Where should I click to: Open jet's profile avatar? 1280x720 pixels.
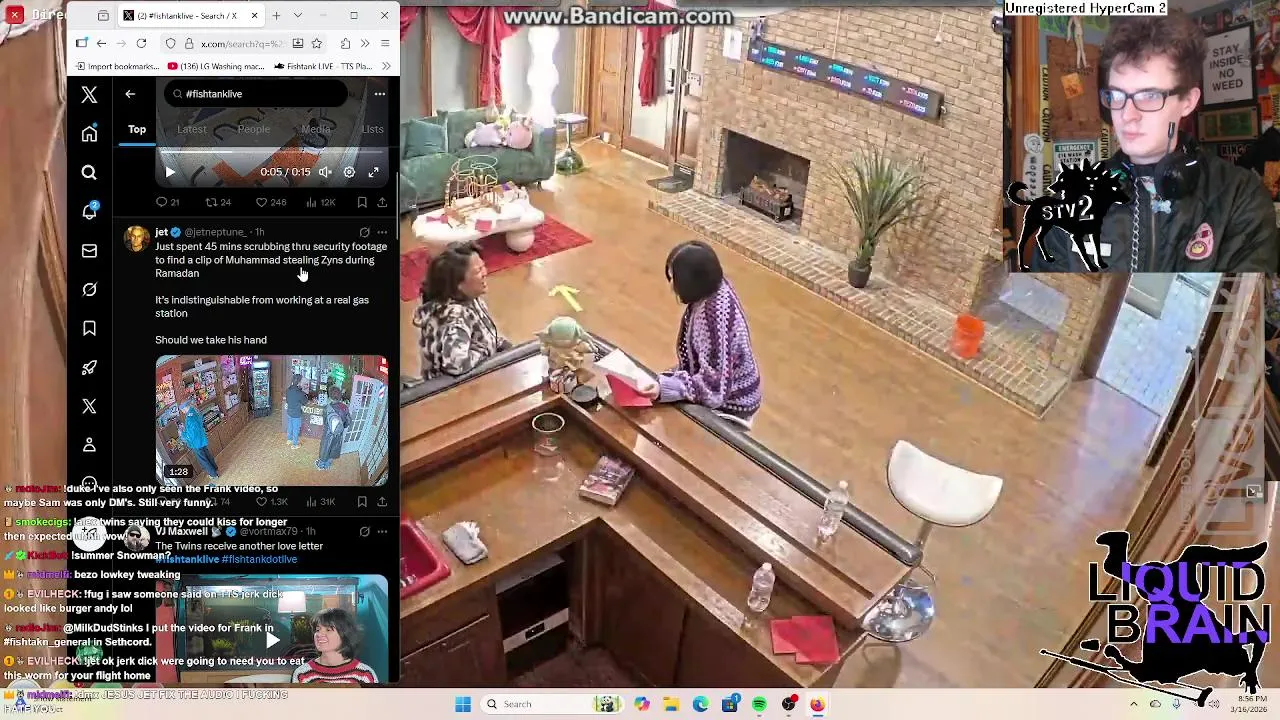coord(135,239)
